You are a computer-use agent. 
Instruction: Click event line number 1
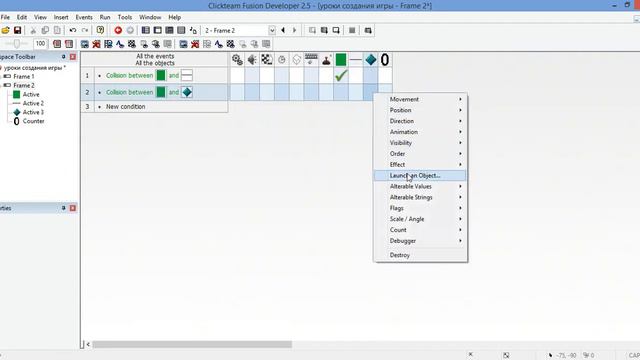click(87, 76)
